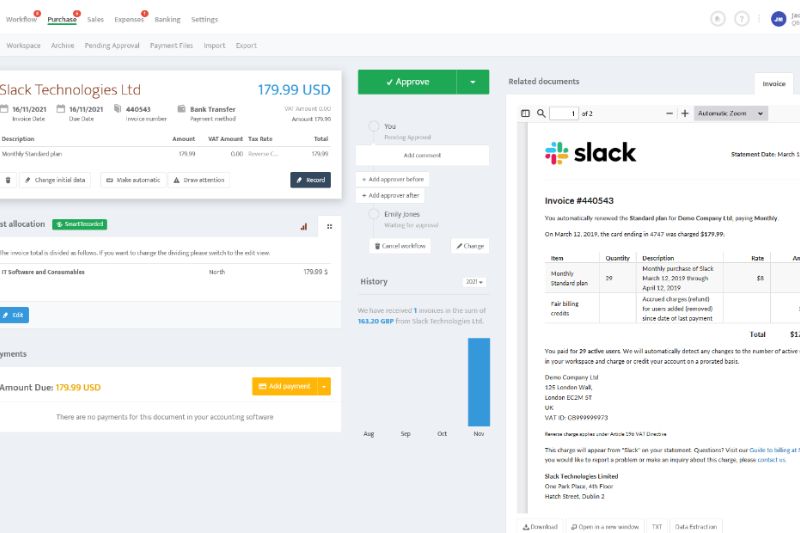Open the Import sub-tab

coord(214,45)
